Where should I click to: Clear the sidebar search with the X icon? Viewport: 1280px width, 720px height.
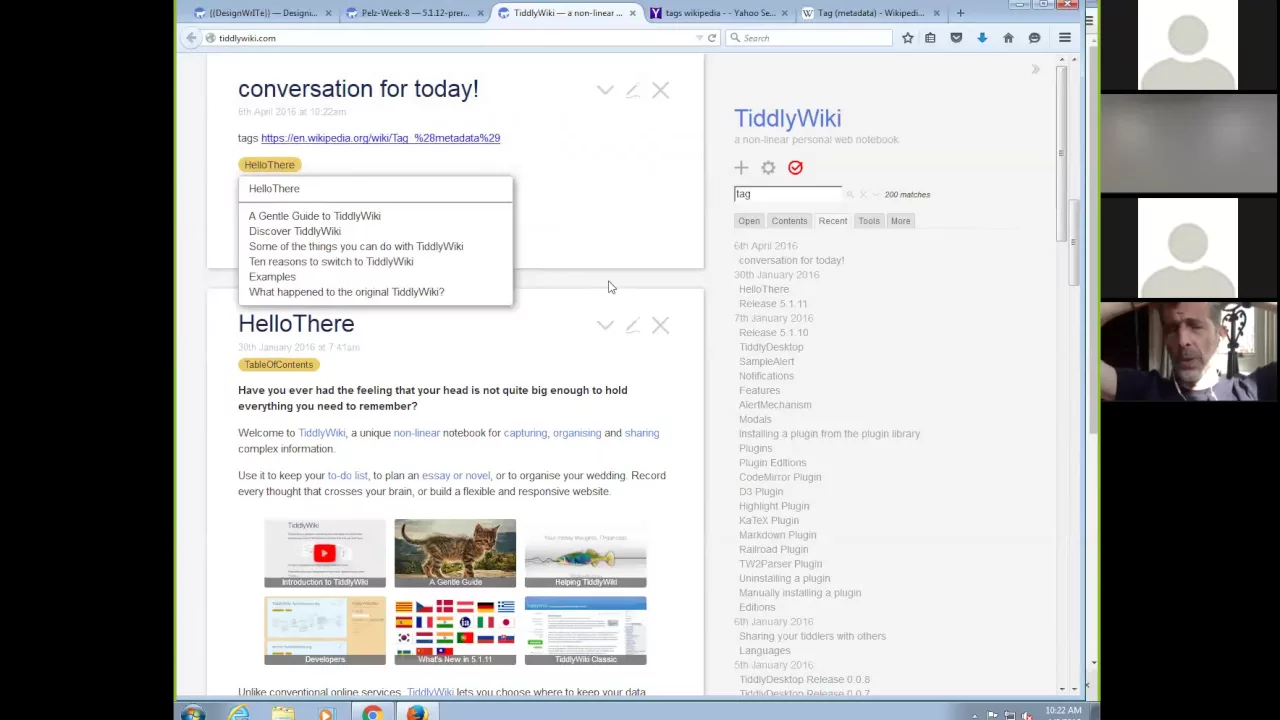tap(863, 194)
